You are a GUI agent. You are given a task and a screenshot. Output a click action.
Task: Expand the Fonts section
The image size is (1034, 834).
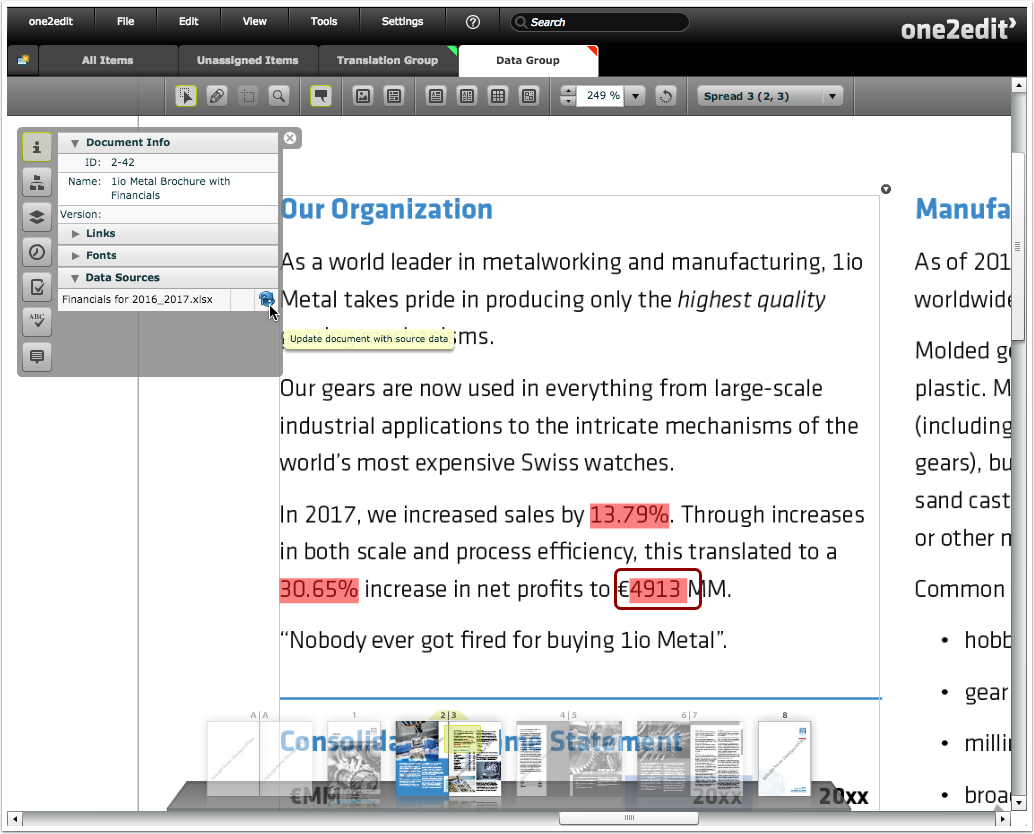[x=75, y=256]
